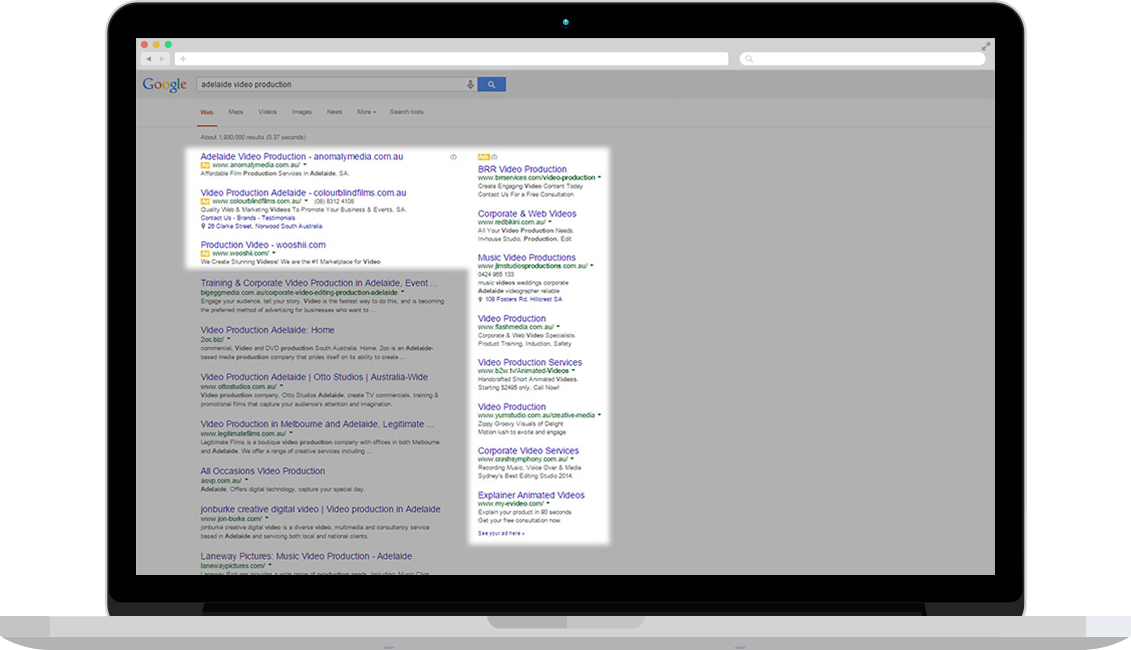Screen dimensions: 1131x650
Task: Open Search tools
Action: 407,112
